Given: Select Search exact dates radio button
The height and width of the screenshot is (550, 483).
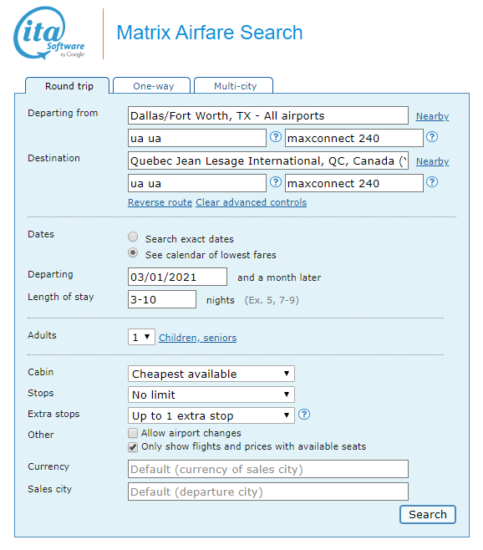Looking at the screenshot, I should click(133, 237).
